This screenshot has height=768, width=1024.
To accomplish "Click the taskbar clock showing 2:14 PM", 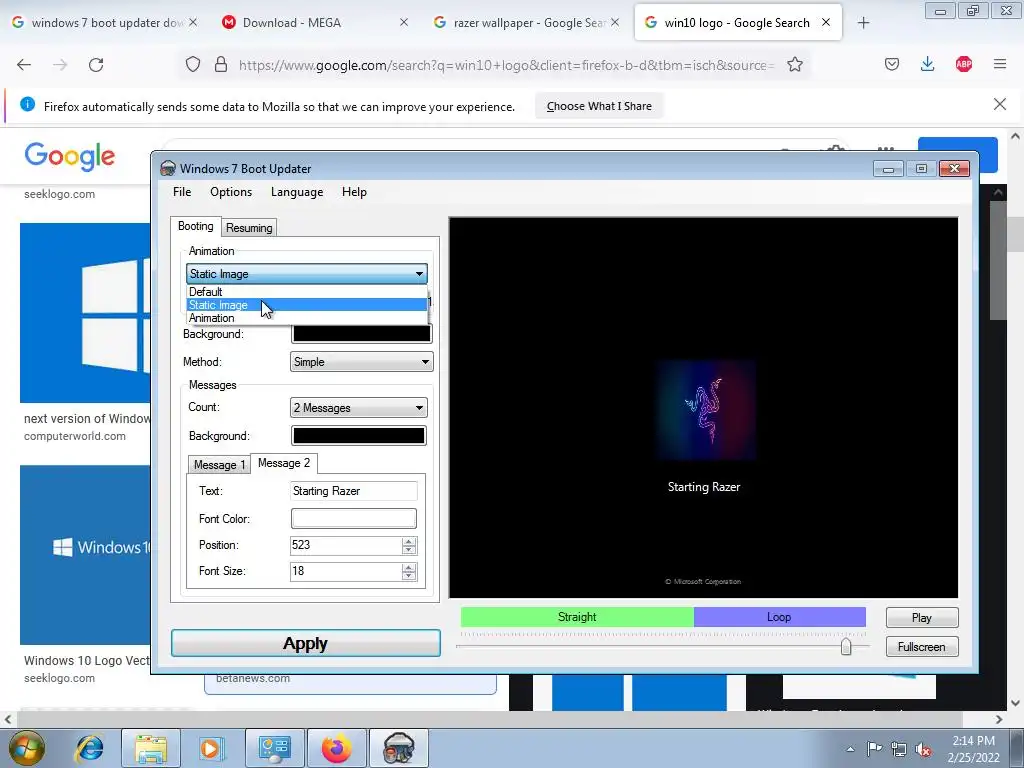I will pos(973,749).
